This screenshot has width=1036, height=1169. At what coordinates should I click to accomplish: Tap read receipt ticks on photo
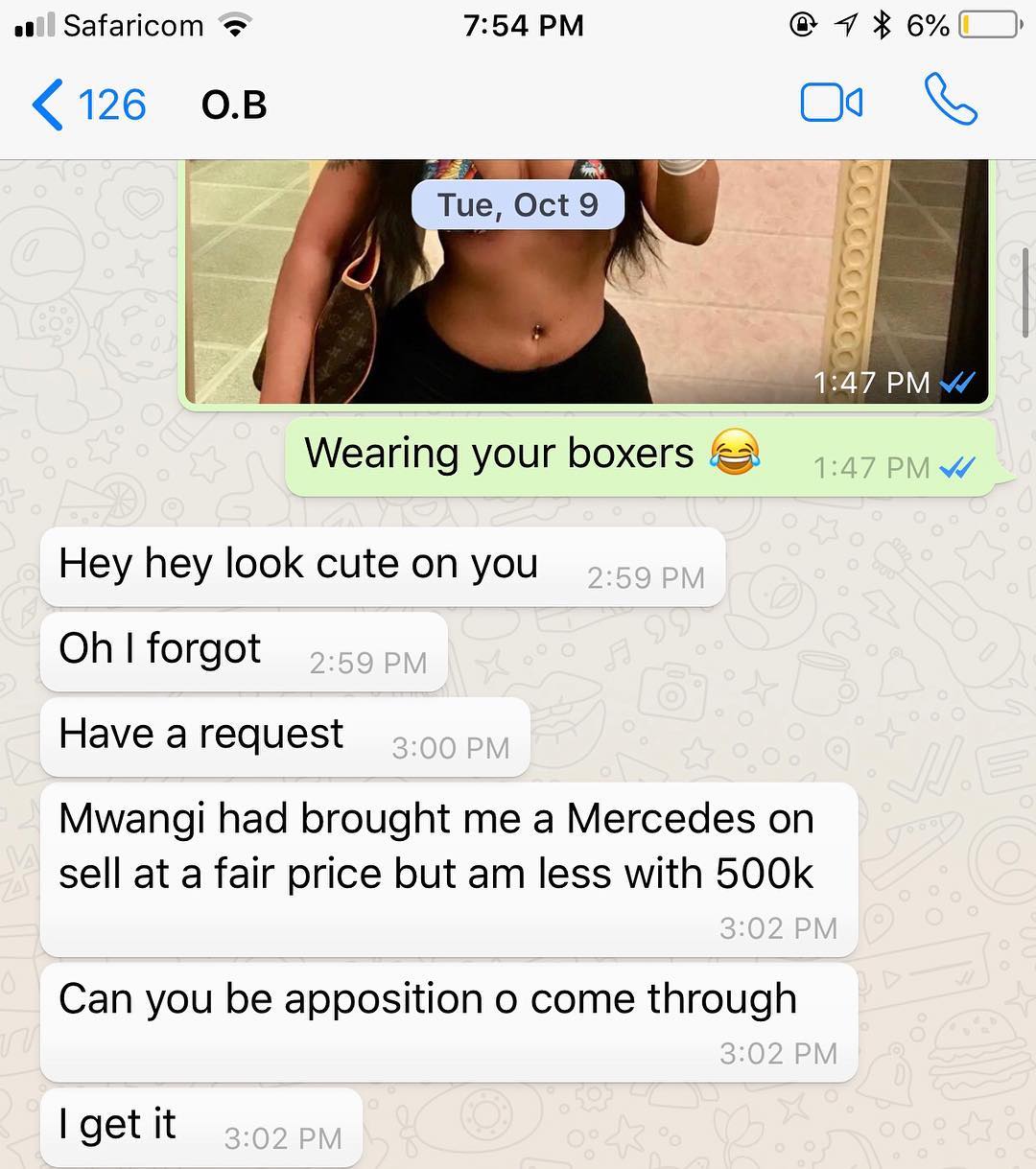[957, 384]
